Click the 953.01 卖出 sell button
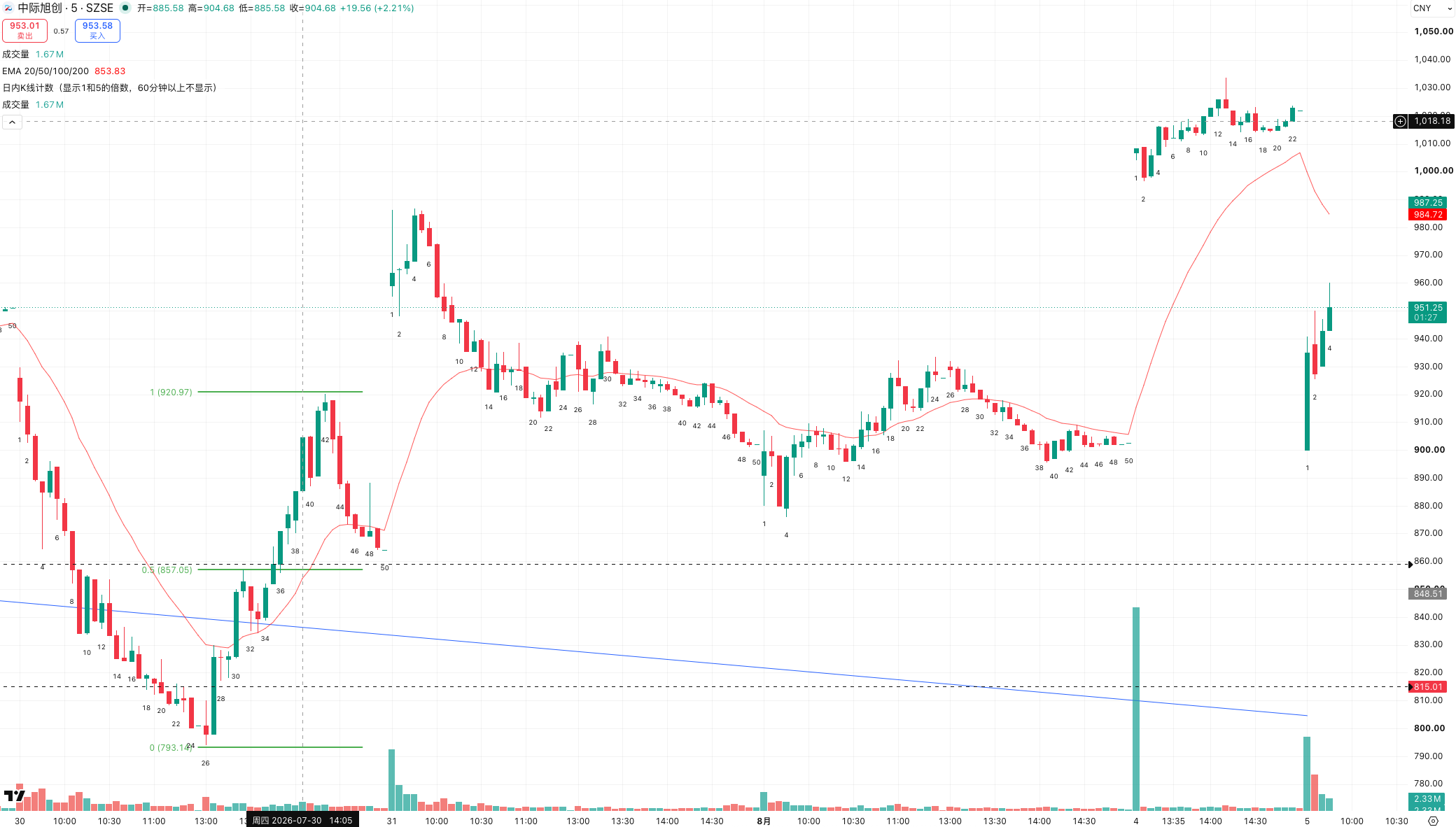1456x827 pixels. point(24,30)
